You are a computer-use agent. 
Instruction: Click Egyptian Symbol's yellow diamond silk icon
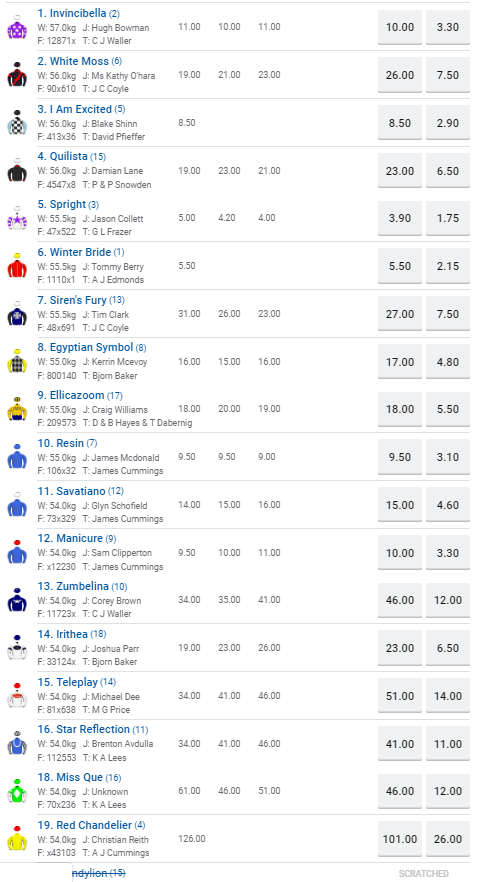pyautogui.click(x=17, y=361)
